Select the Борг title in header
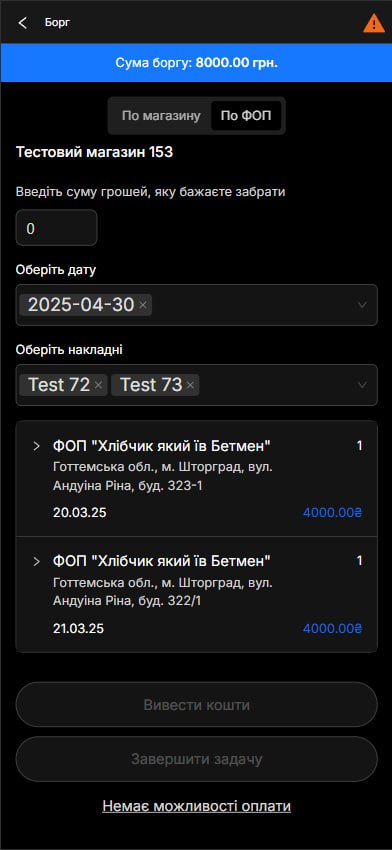392x850 pixels. [57, 23]
